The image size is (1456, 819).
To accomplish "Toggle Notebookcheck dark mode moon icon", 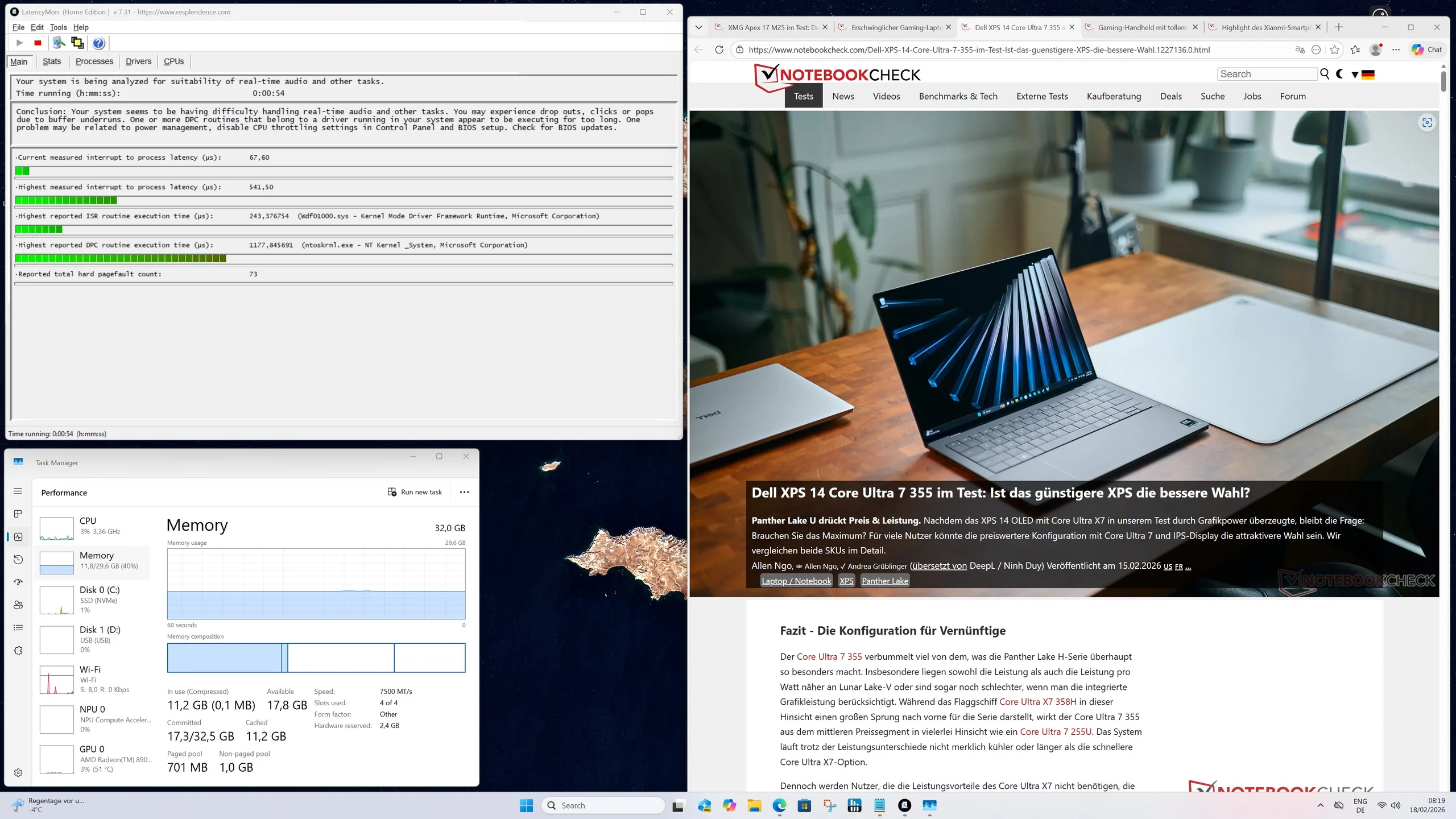I will [x=1339, y=74].
